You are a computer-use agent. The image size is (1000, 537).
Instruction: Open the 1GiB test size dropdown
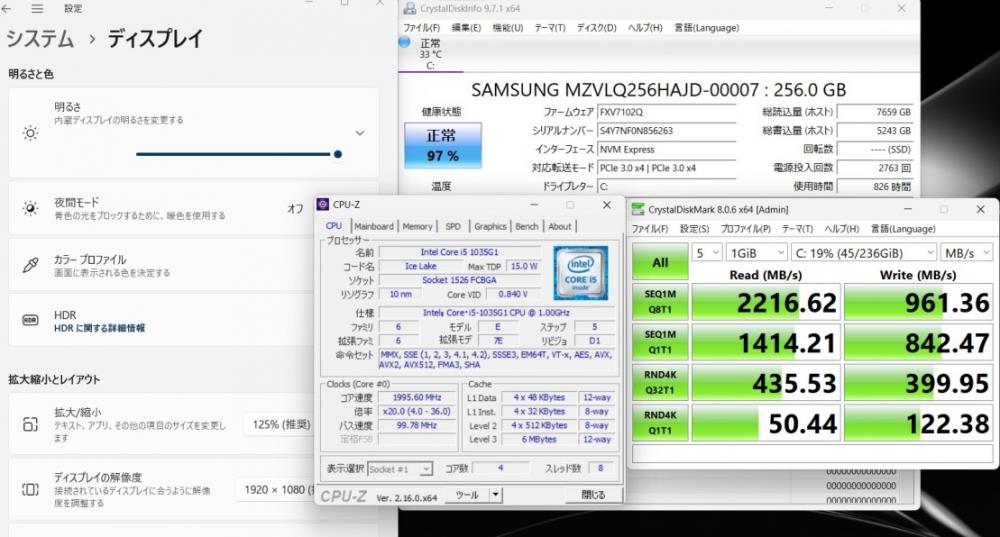coord(757,253)
